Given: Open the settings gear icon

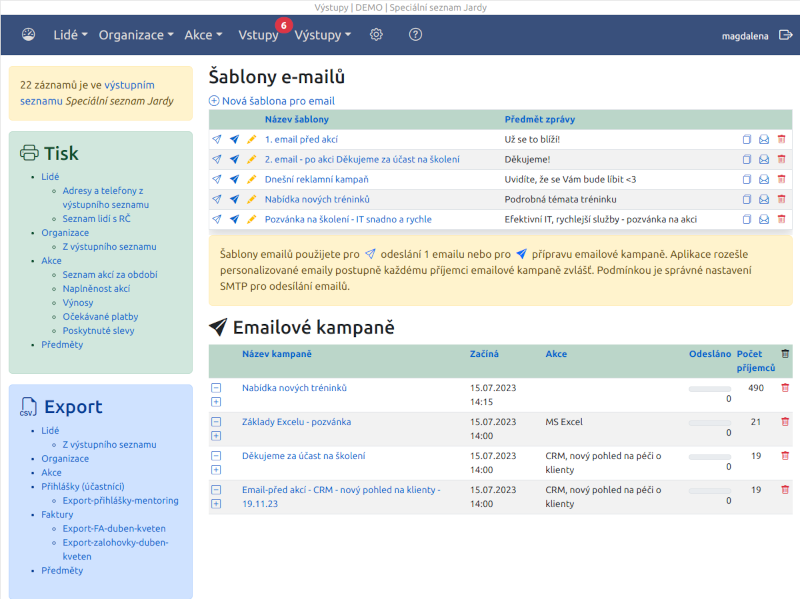Looking at the screenshot, I should (x=376, y=35).
